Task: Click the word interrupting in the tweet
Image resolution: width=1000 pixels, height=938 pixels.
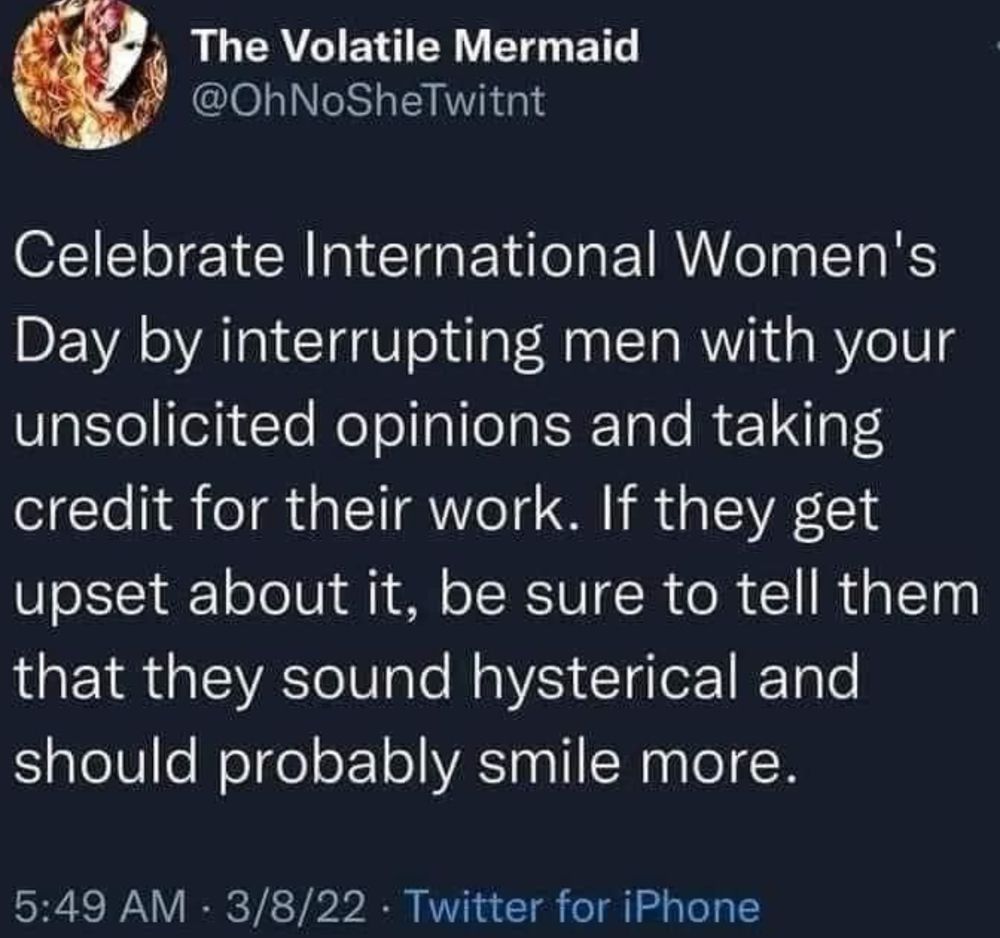Action: coord(381,343)
